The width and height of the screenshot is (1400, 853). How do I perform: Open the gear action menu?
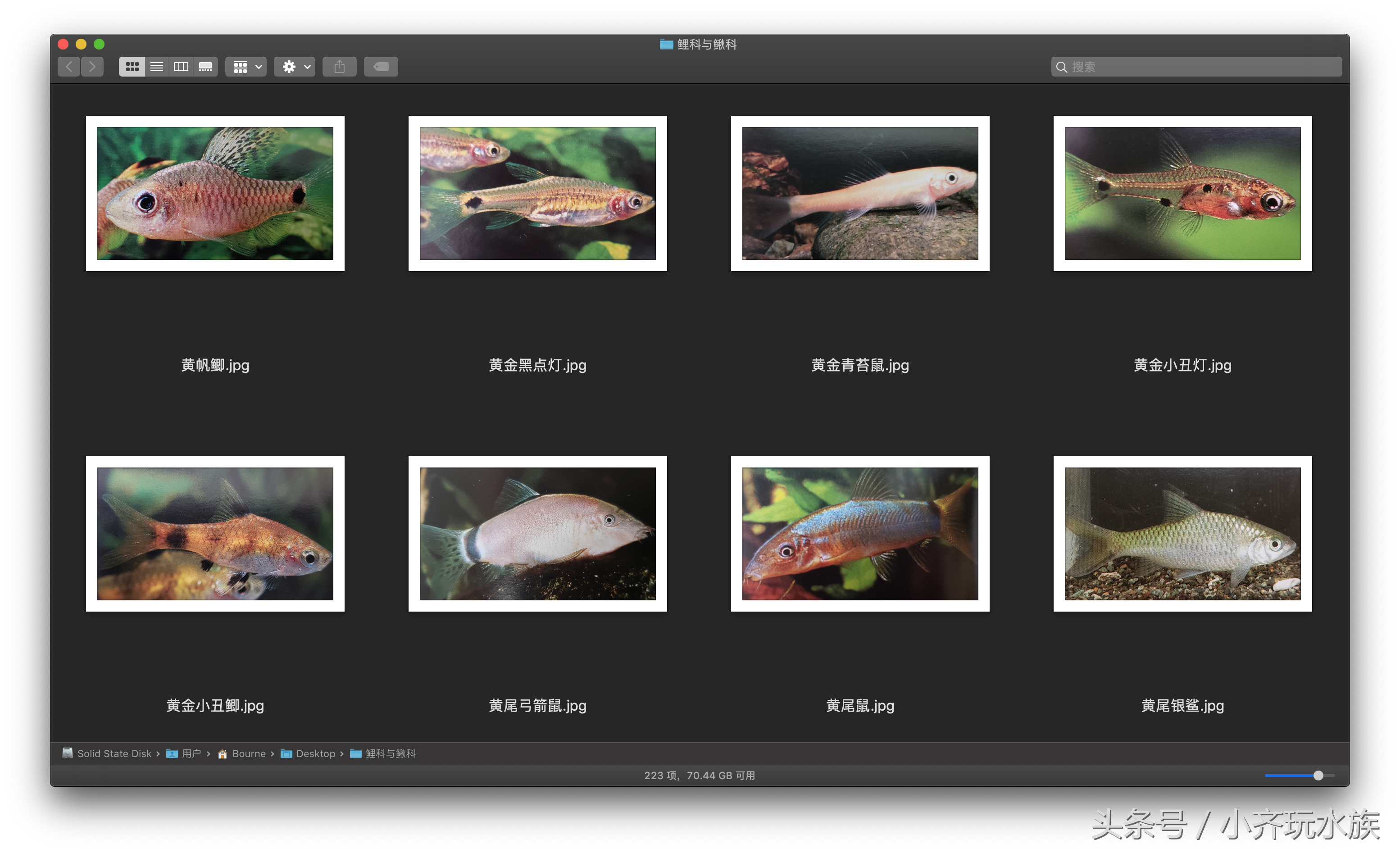pyautogui.click(x=295, y=67)
